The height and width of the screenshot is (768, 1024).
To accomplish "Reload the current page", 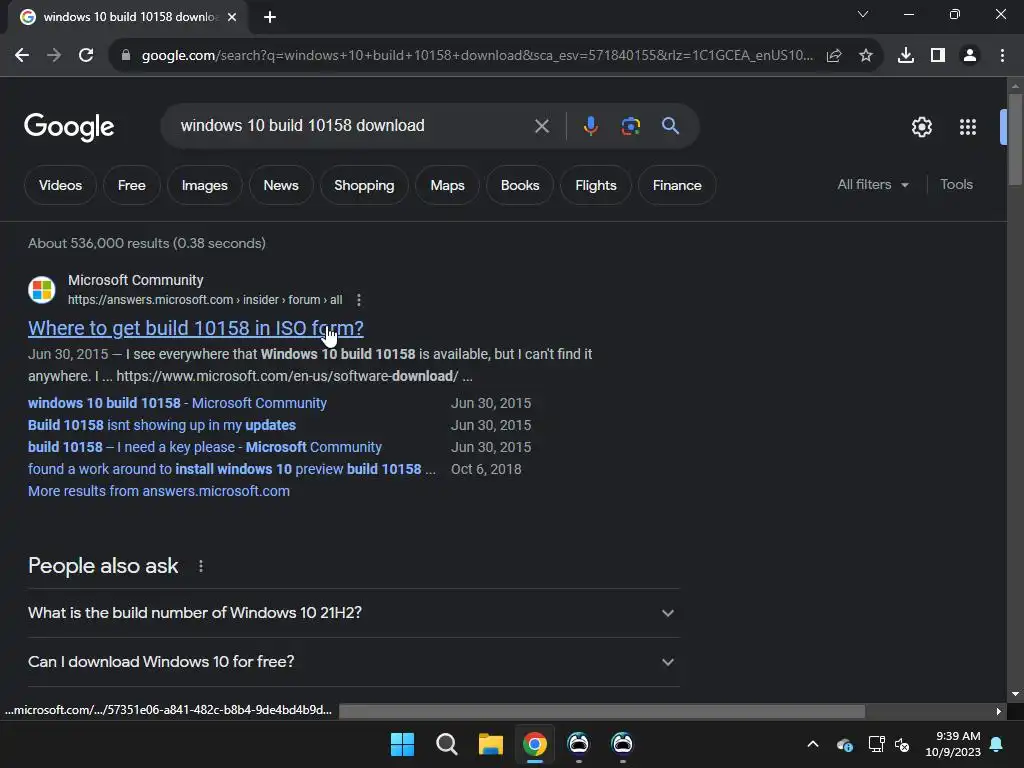I will click(x=86, y=56).
